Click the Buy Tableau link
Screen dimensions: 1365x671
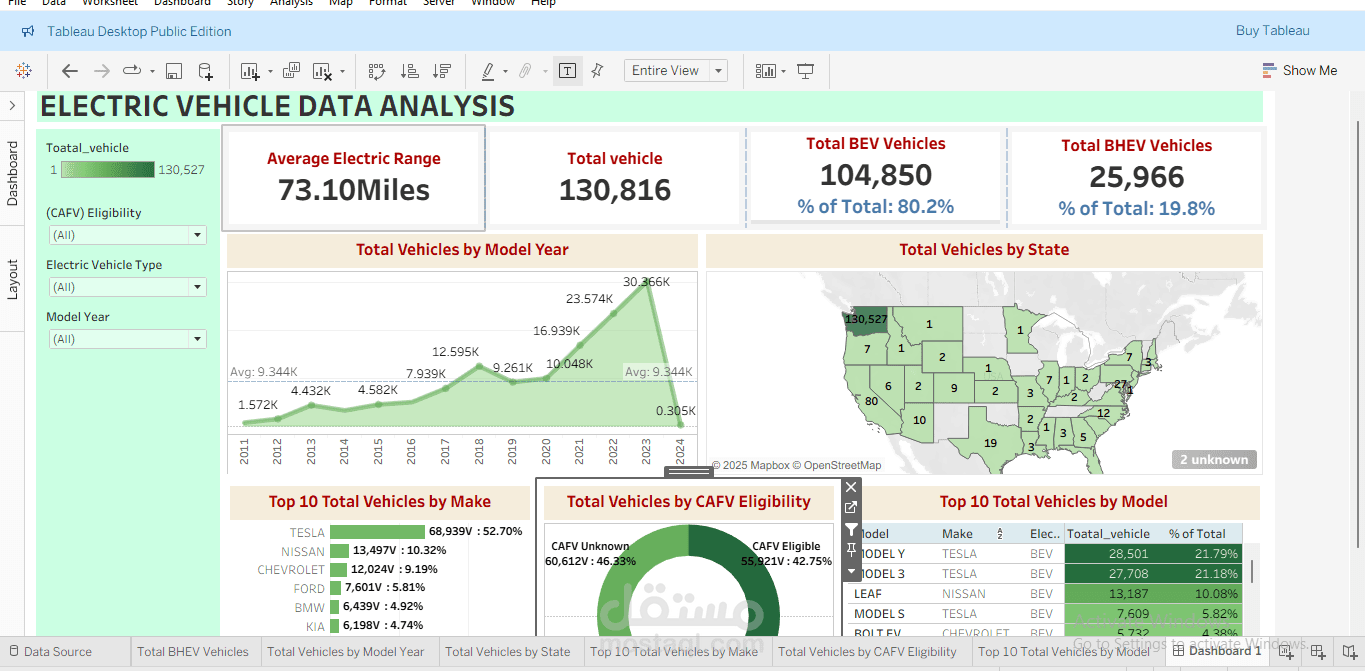pyautogui.click(x=1272, y=31)
